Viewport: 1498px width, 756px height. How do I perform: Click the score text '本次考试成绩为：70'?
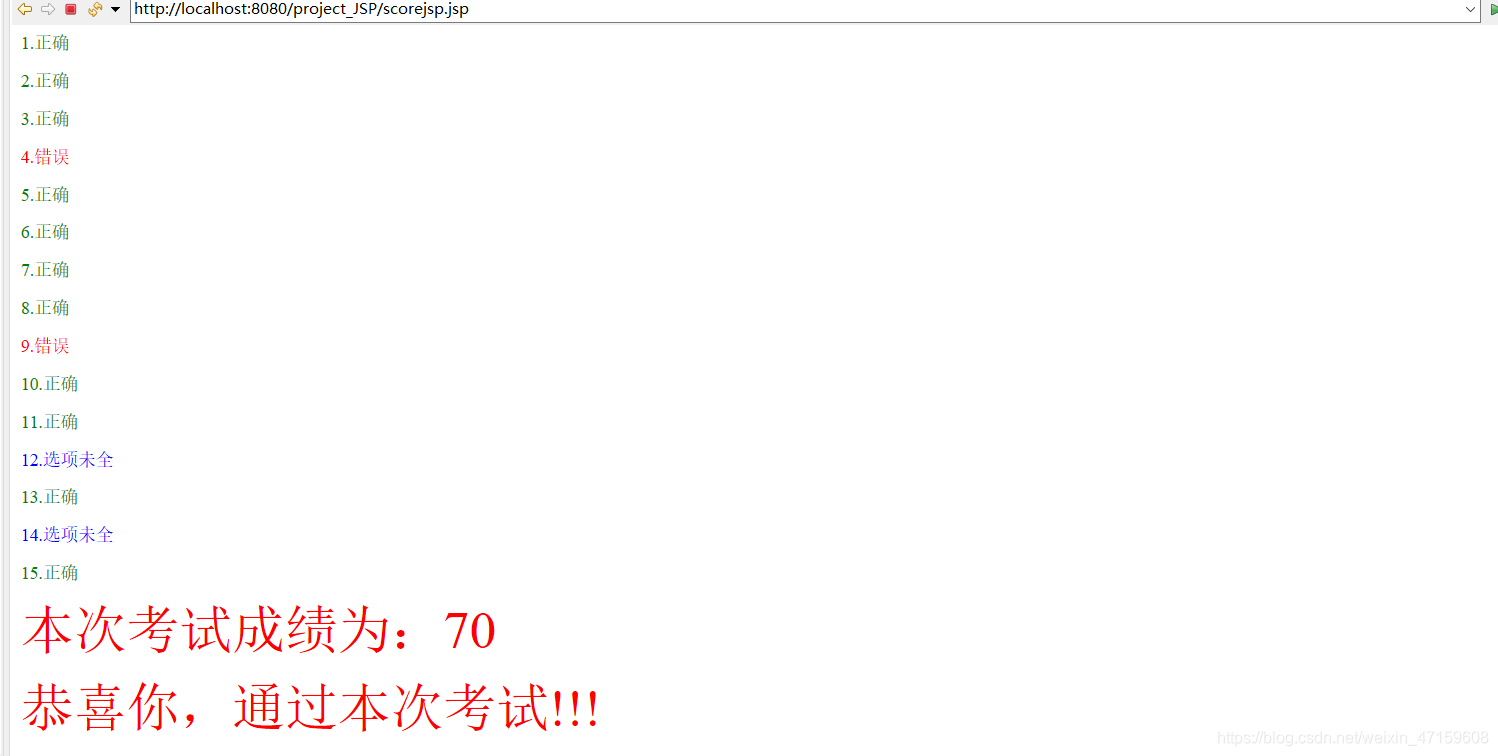click(259, 632)
